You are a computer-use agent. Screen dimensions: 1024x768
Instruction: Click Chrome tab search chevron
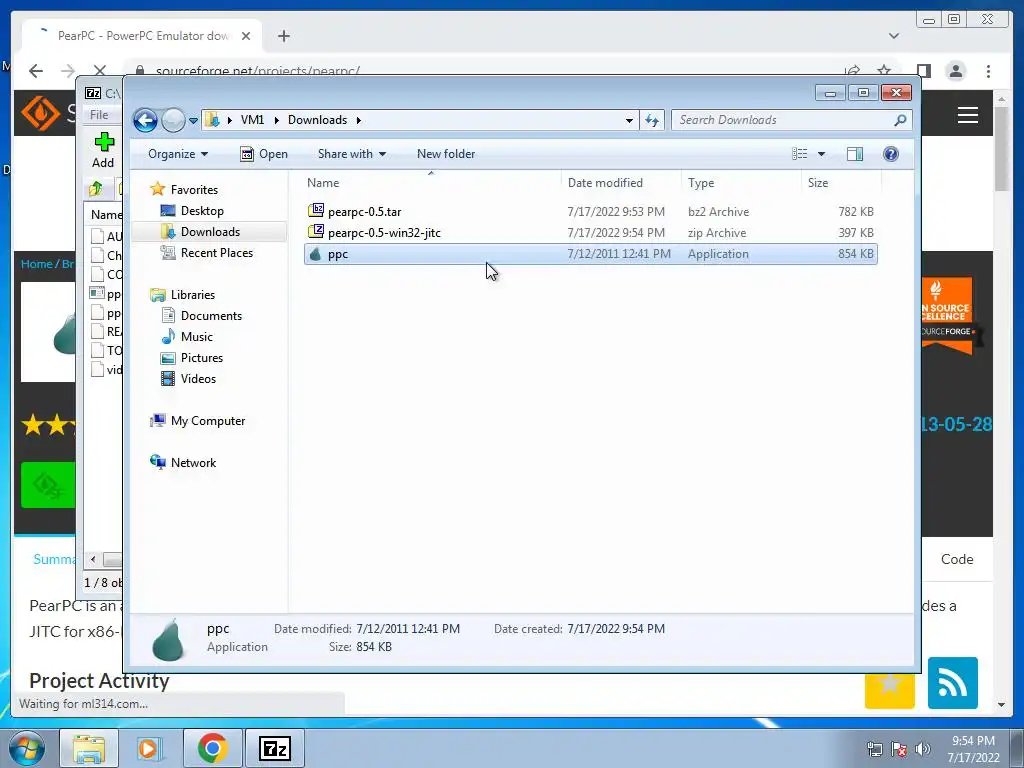894,36
